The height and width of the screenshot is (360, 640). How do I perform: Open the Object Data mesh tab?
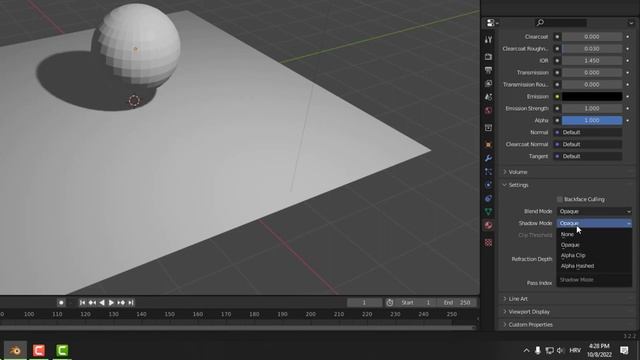click(489, 211)
